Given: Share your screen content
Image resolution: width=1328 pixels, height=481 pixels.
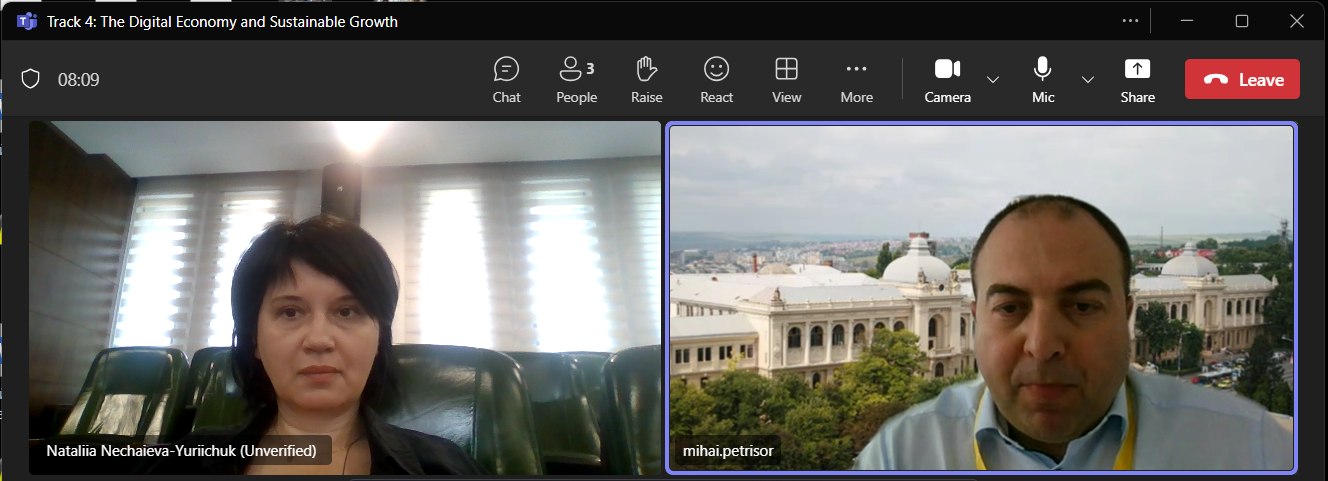Looking at the screenshot, I should [x=1137, y=80].
